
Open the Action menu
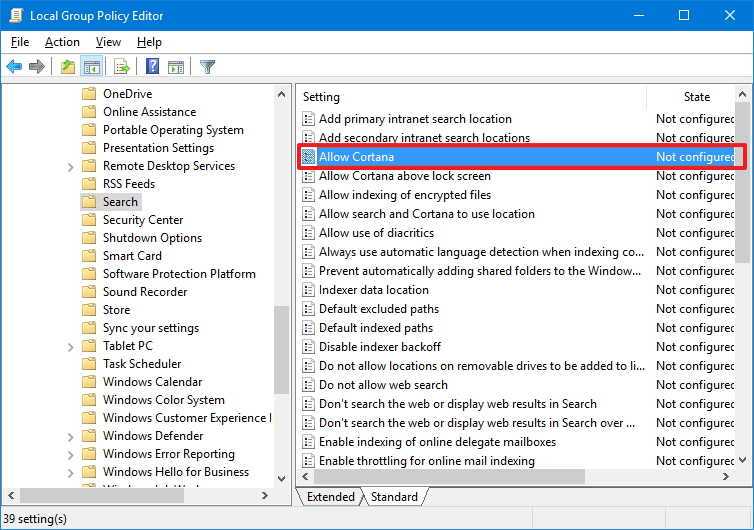tap(62, 42)
